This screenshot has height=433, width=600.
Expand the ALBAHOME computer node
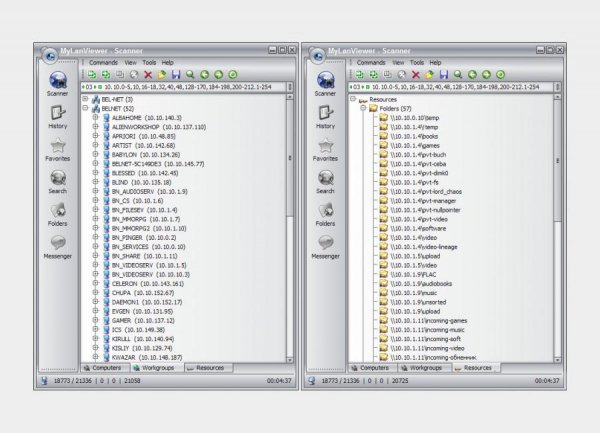click(96, 117)
